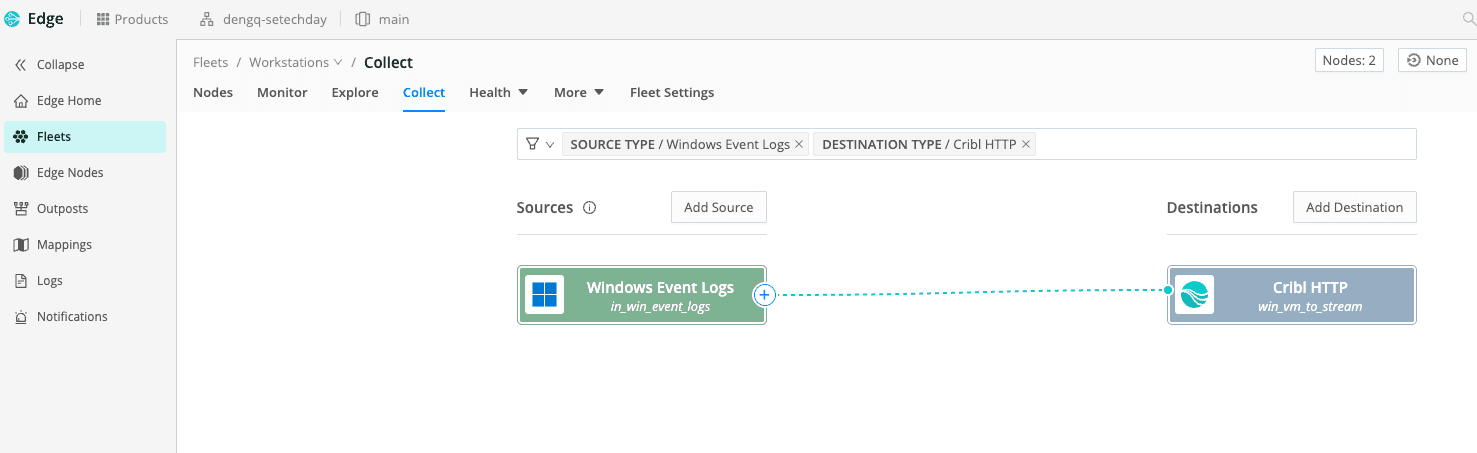This screenshot has width=1477, height=453.
Task: Open the Cribl HTTP destination tile
Action: 1292,295
